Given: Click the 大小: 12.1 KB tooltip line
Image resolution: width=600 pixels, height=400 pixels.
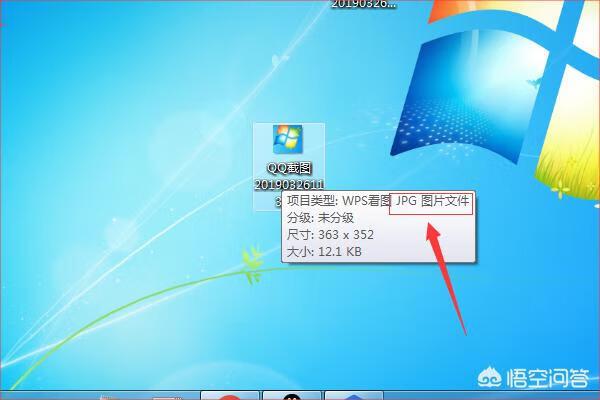Looking at the screenshot, I should 324,252.
